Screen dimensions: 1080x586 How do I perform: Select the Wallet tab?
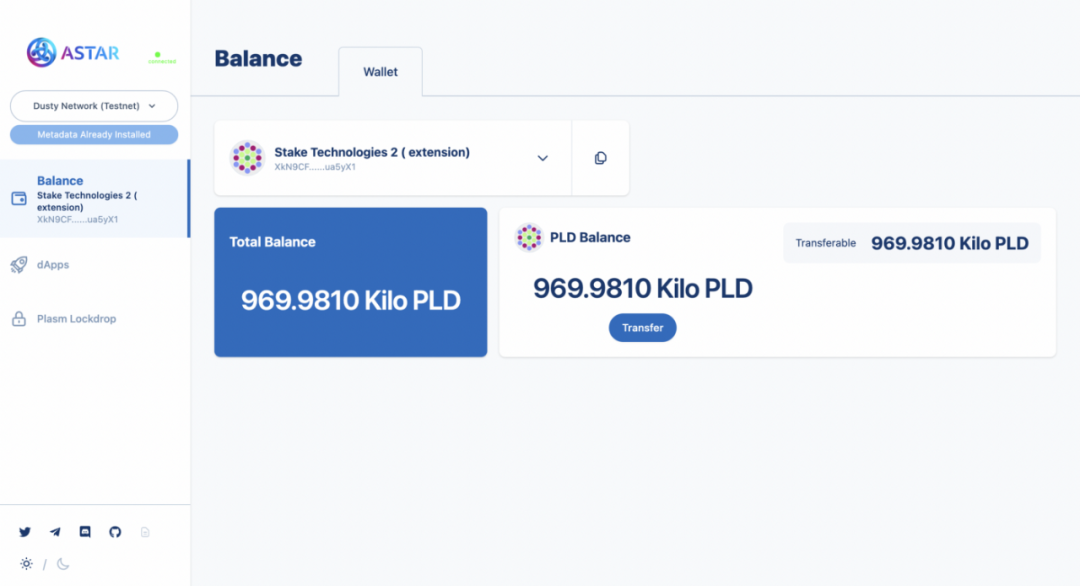tap(380, 72)
